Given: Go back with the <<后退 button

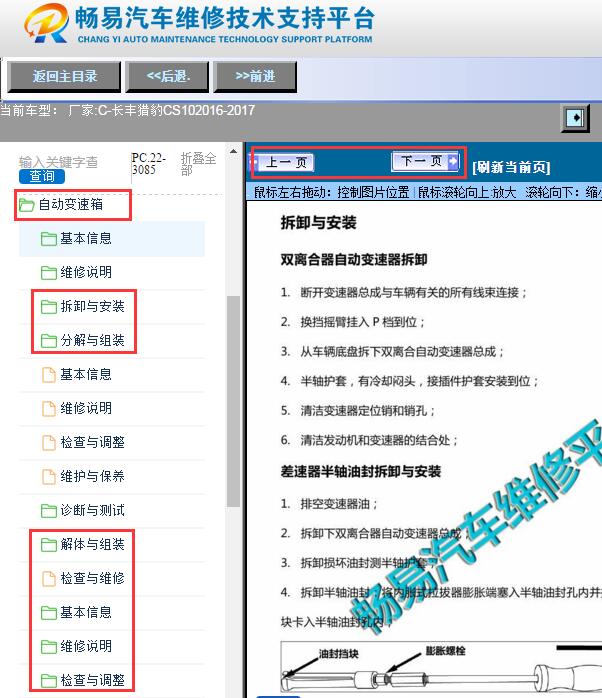Looking at the screenshot, I should (167, 77).
